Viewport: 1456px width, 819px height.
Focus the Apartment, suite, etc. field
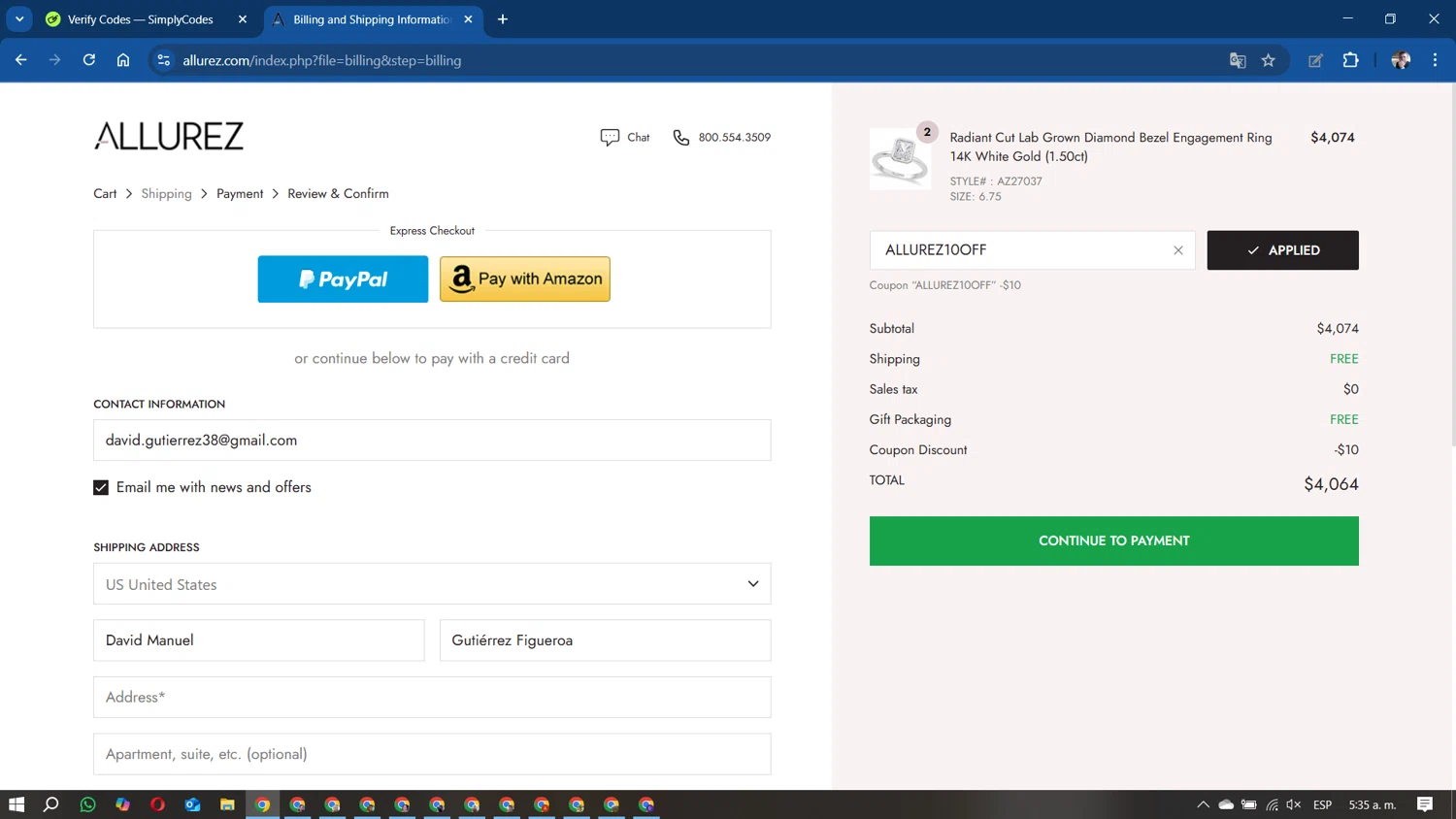click(x=432, y=754)
